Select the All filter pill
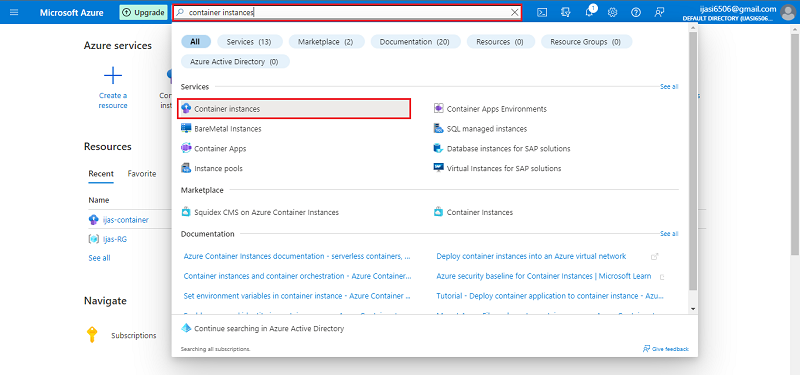 [x=195, y=42]
